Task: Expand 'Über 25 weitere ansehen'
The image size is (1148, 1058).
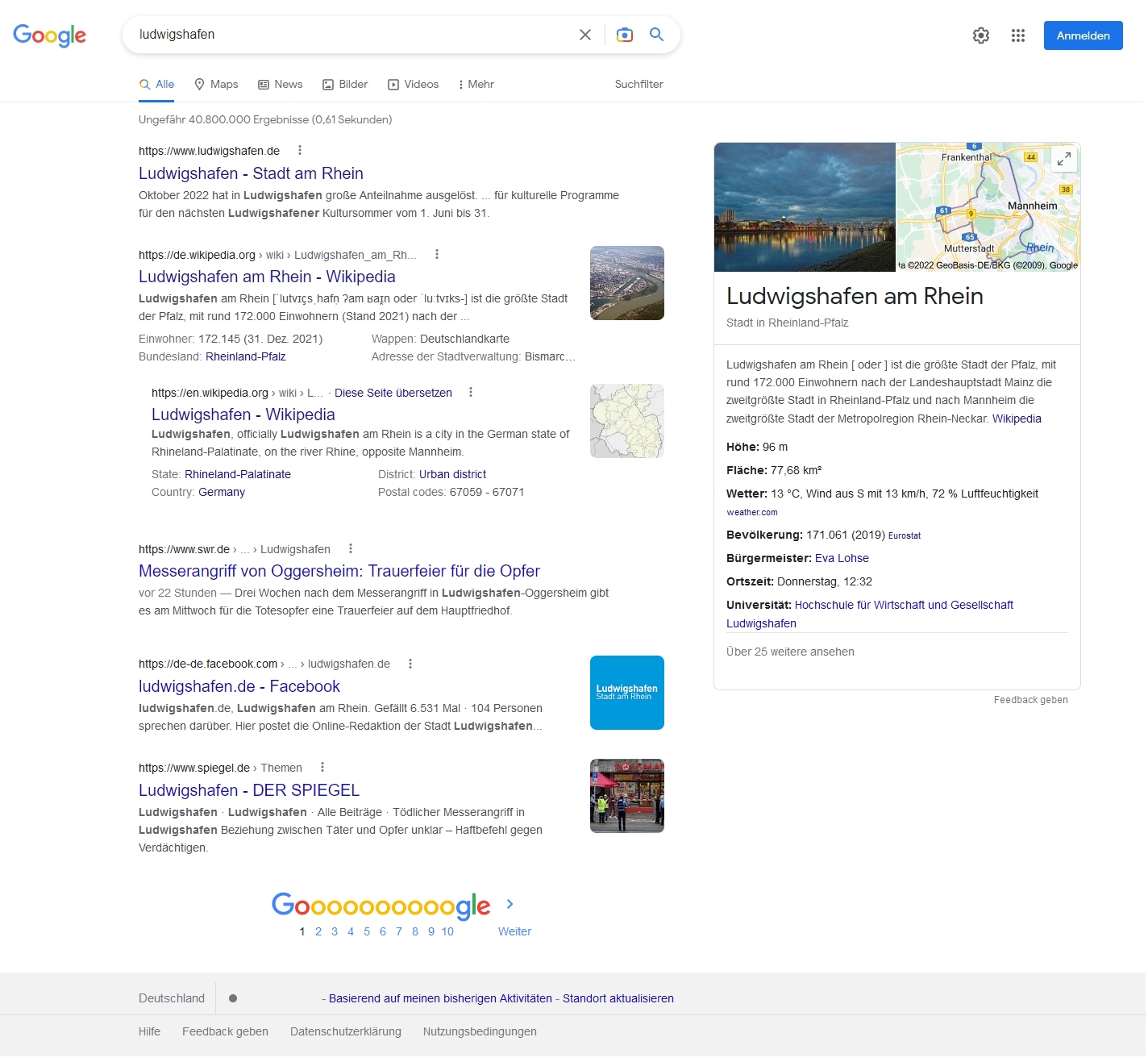Action: click(x=790, y=652)
